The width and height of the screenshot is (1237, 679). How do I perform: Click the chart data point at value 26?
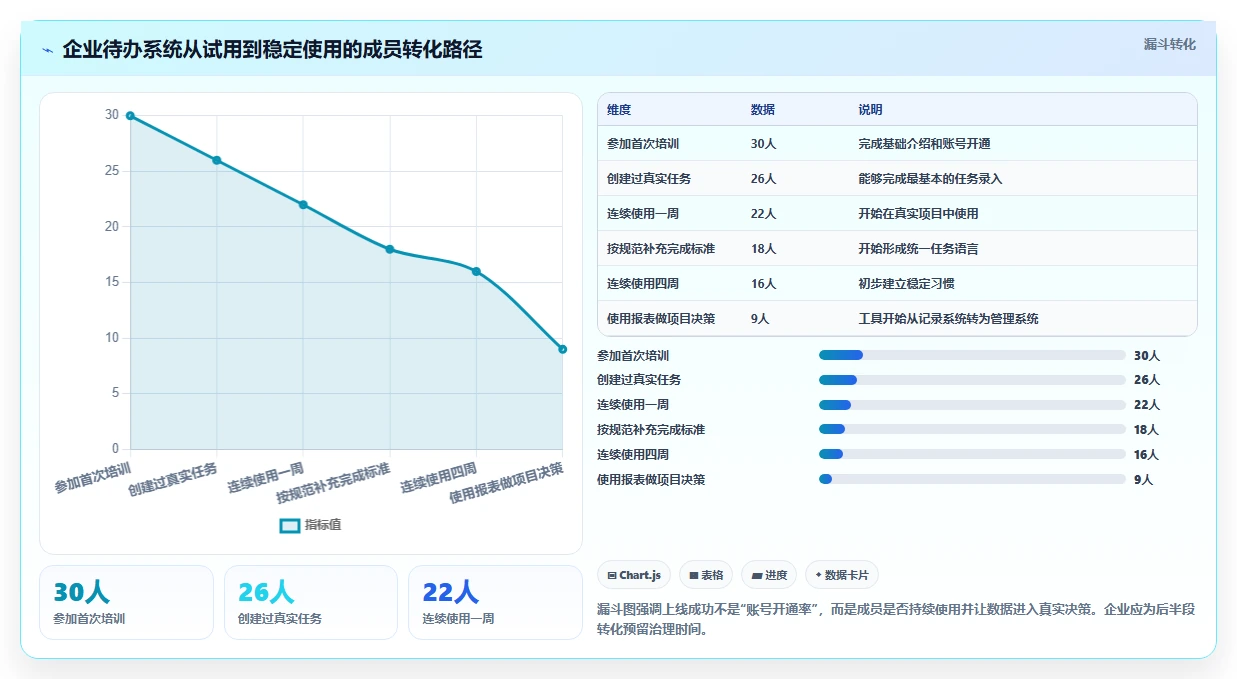[x=217, y=160]
